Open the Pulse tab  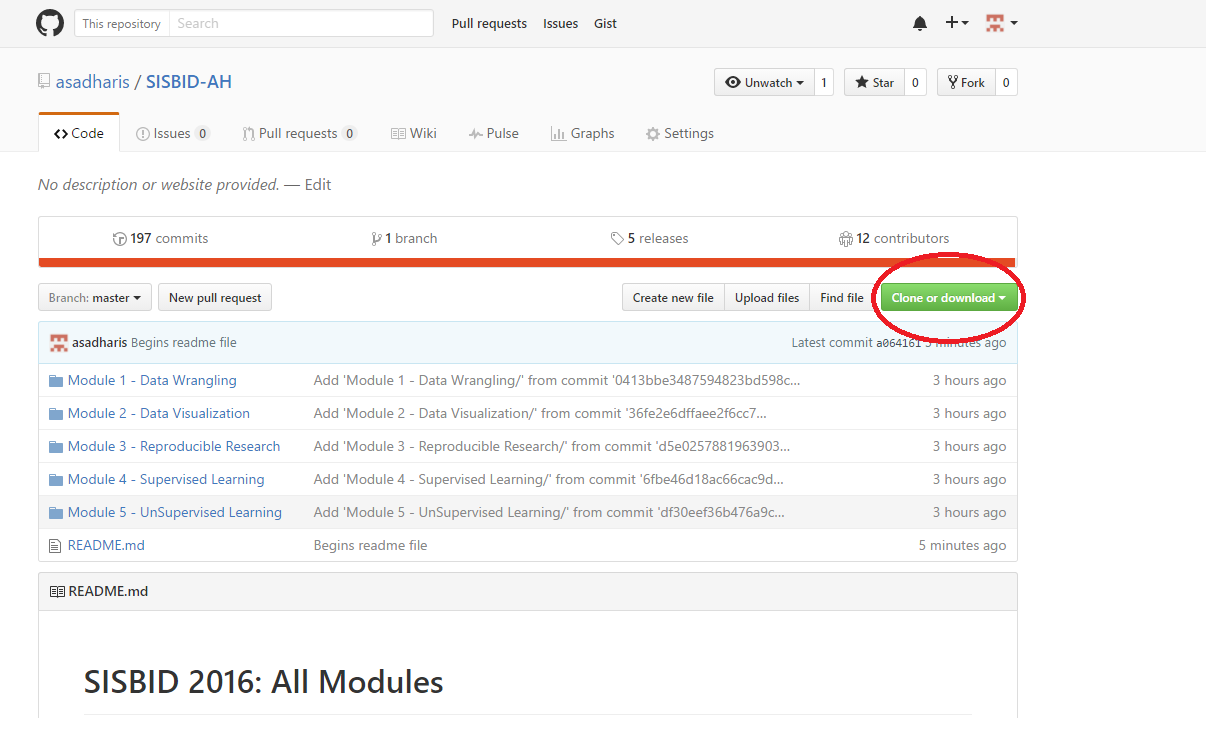pyautogui.click(x=493, y=133)
